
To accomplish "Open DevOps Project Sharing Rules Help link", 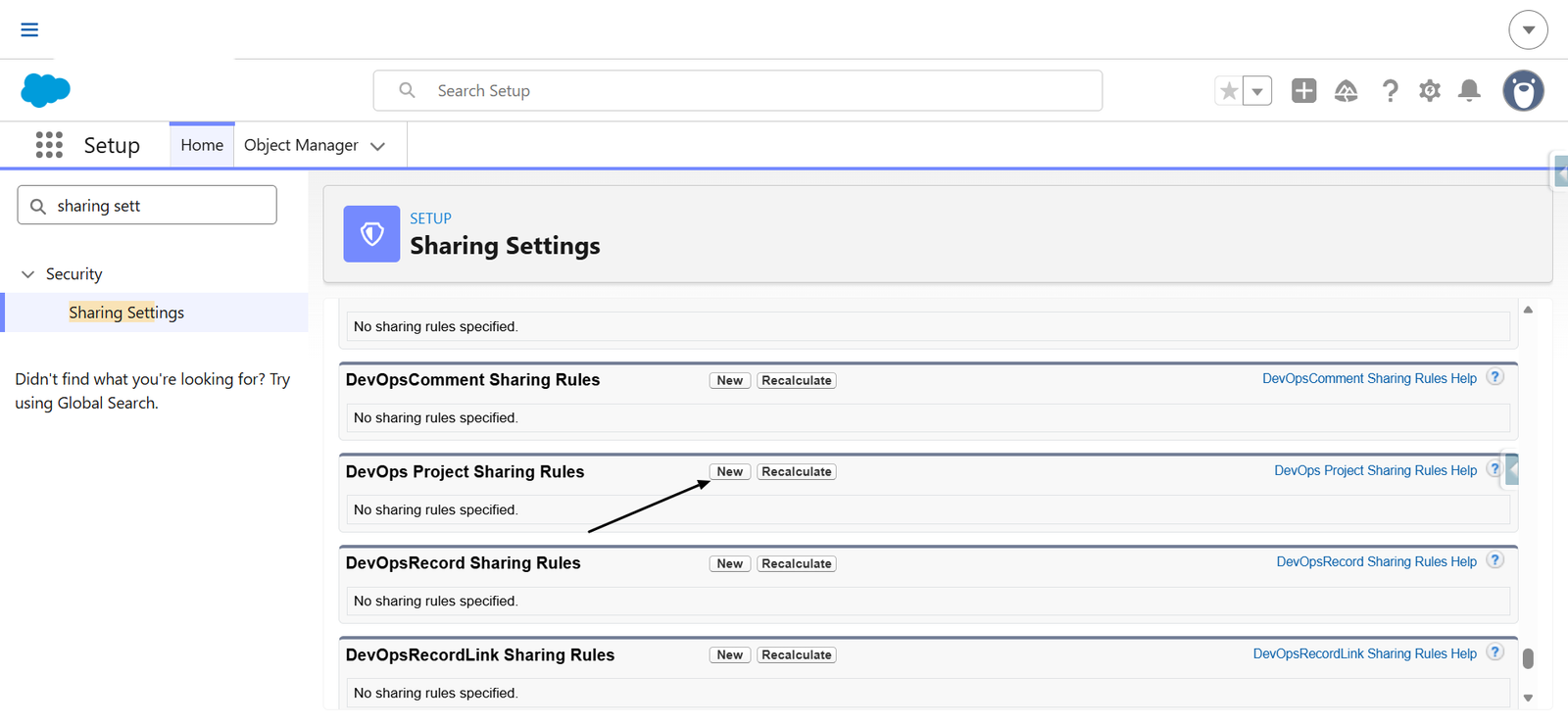I will [1375, 470].
